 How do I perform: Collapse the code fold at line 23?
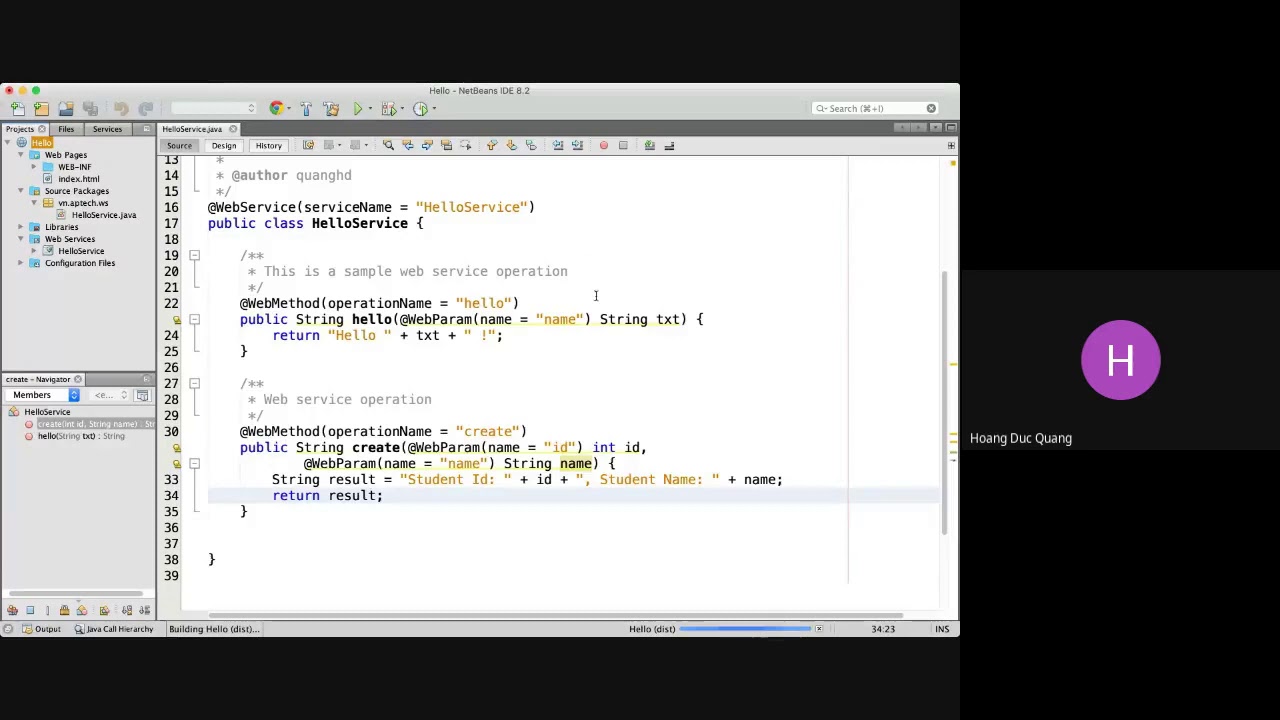coord(194,319)
